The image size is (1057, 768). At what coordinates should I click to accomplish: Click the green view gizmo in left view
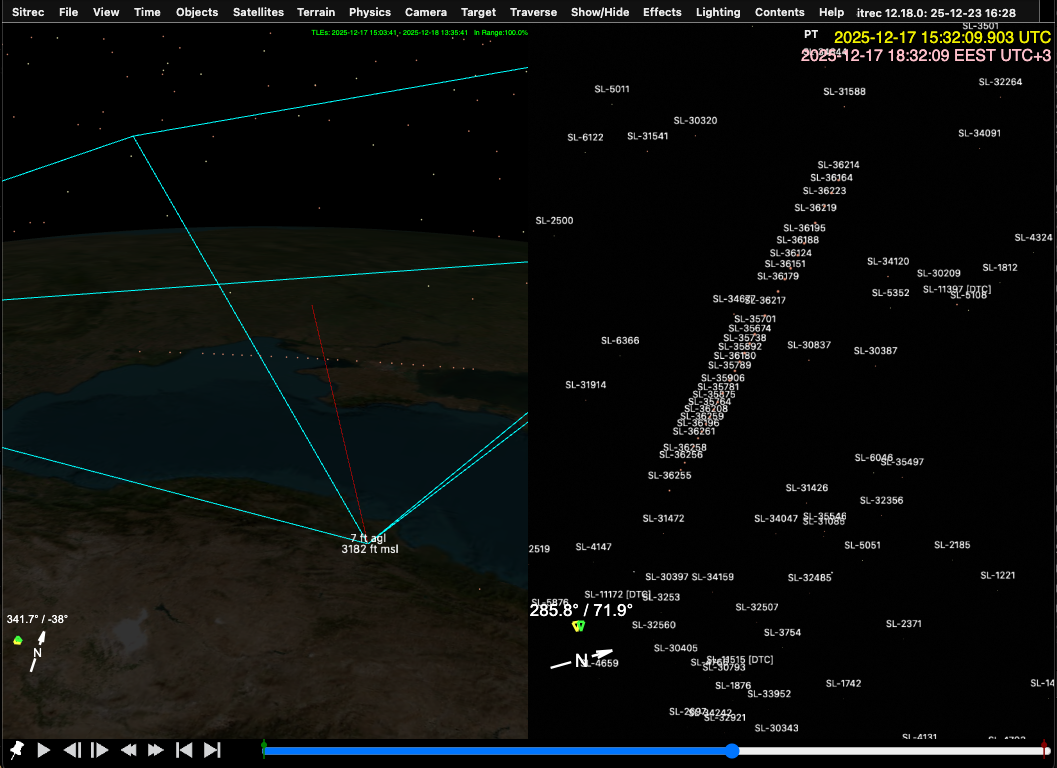click(x=18, y=640)
